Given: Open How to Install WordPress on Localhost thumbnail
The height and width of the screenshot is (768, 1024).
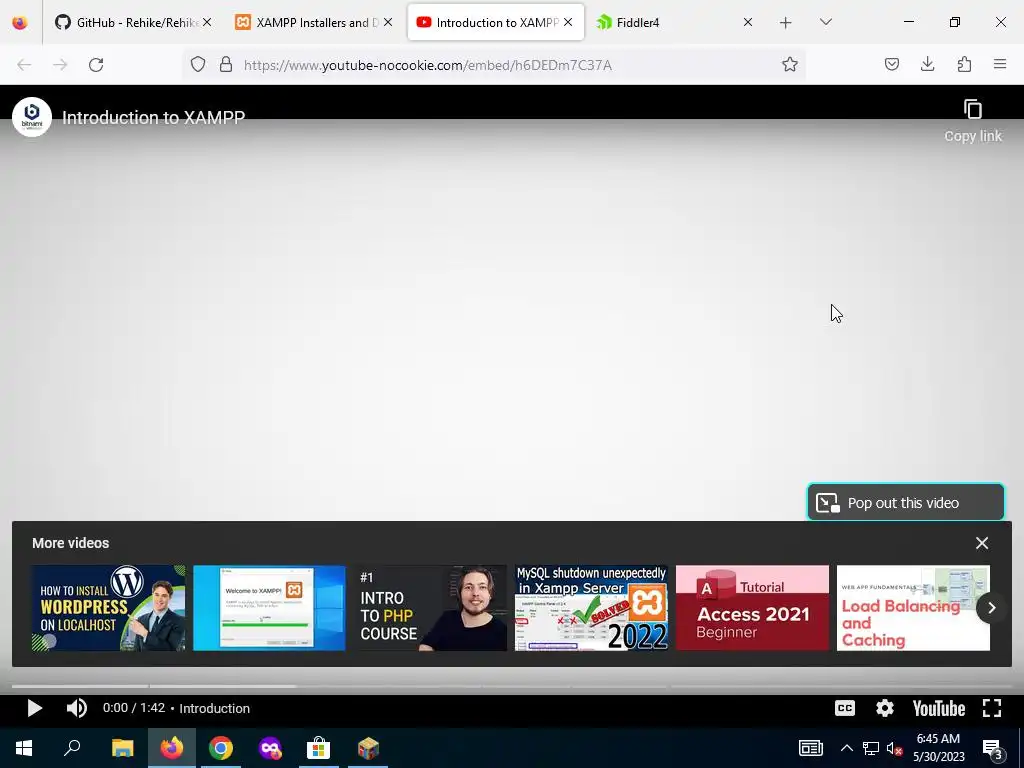Looking at the screenshot, I should click(x=108, y=608).
